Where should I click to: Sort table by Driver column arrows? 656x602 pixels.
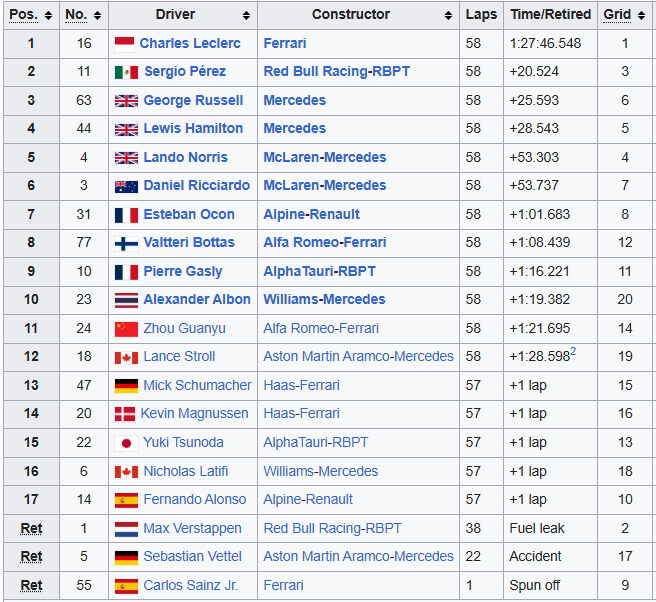tap(246, 15)
